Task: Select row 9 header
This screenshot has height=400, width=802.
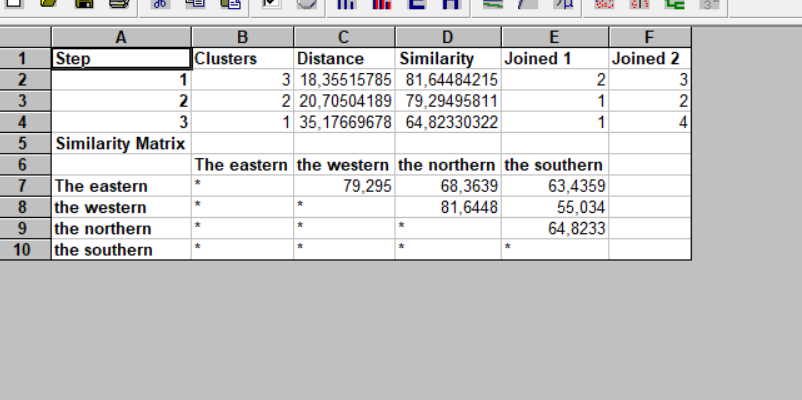Action: (x=25, y=228)
